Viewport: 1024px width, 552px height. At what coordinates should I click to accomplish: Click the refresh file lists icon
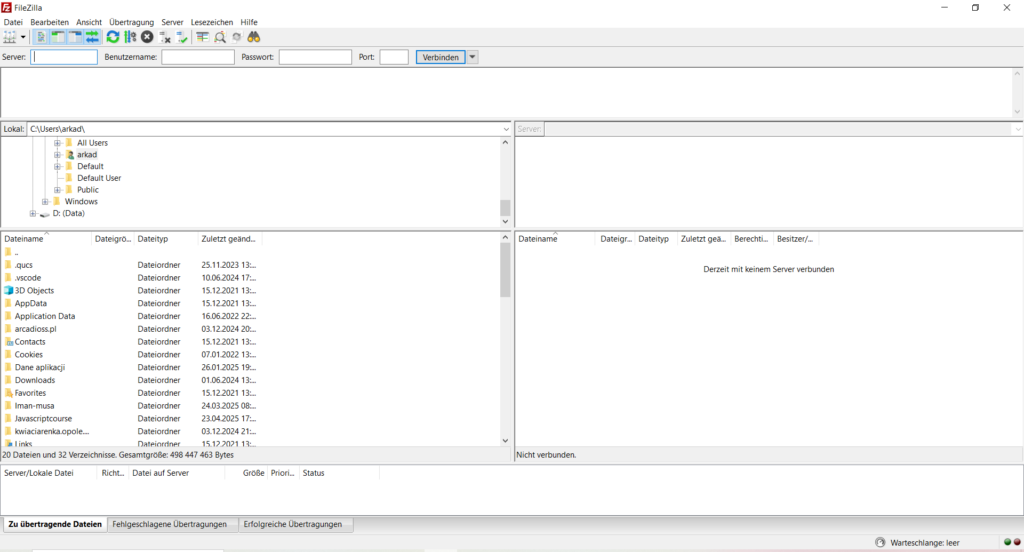113,37
